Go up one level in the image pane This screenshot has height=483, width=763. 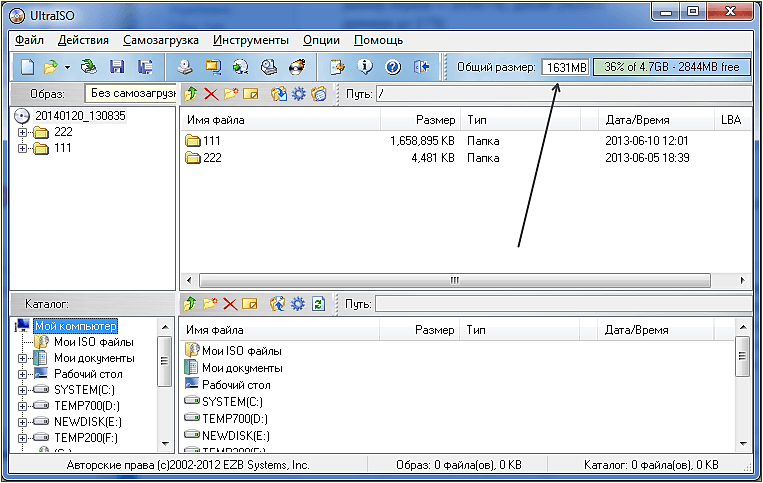click(x=191, y=94)
